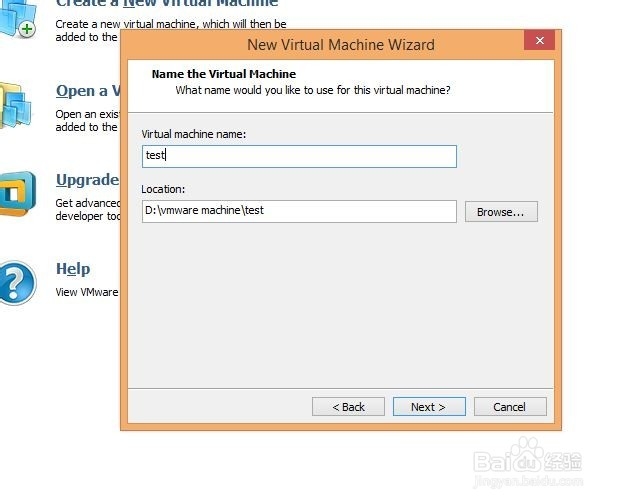Click the Help question mark icon
The width and height of the screenshot is (618, 503).
coord(18,283)
